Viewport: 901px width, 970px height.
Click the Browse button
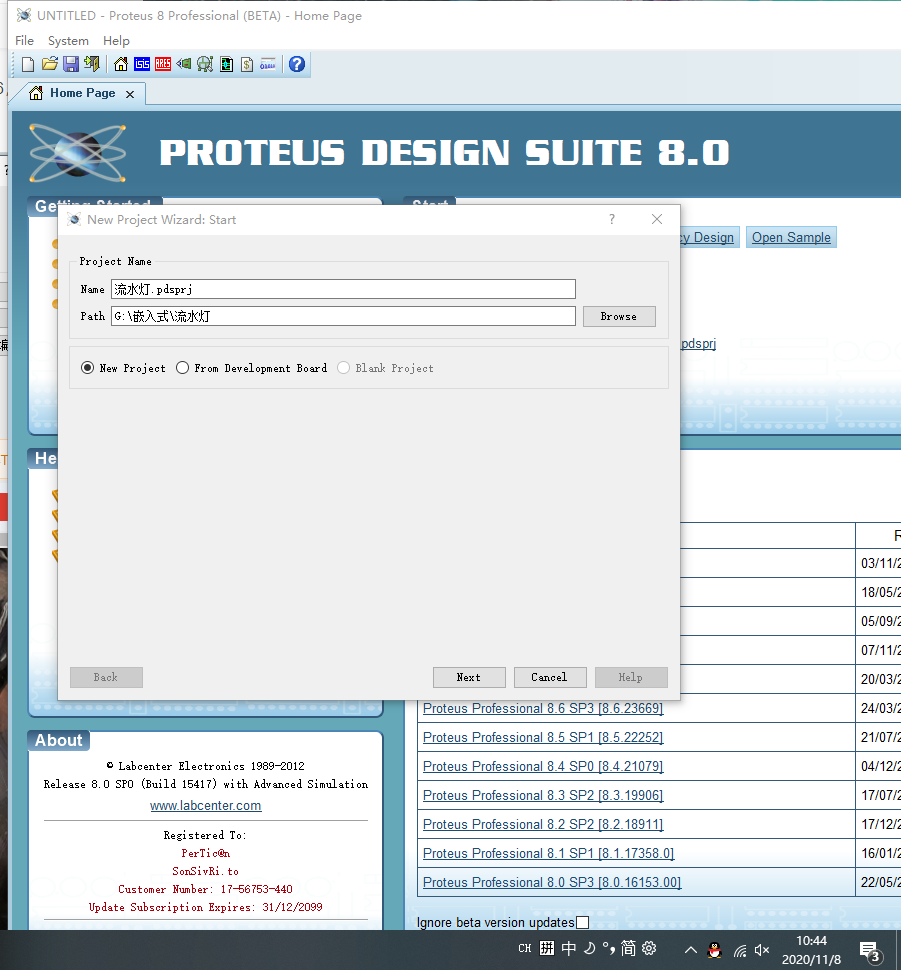619,316
